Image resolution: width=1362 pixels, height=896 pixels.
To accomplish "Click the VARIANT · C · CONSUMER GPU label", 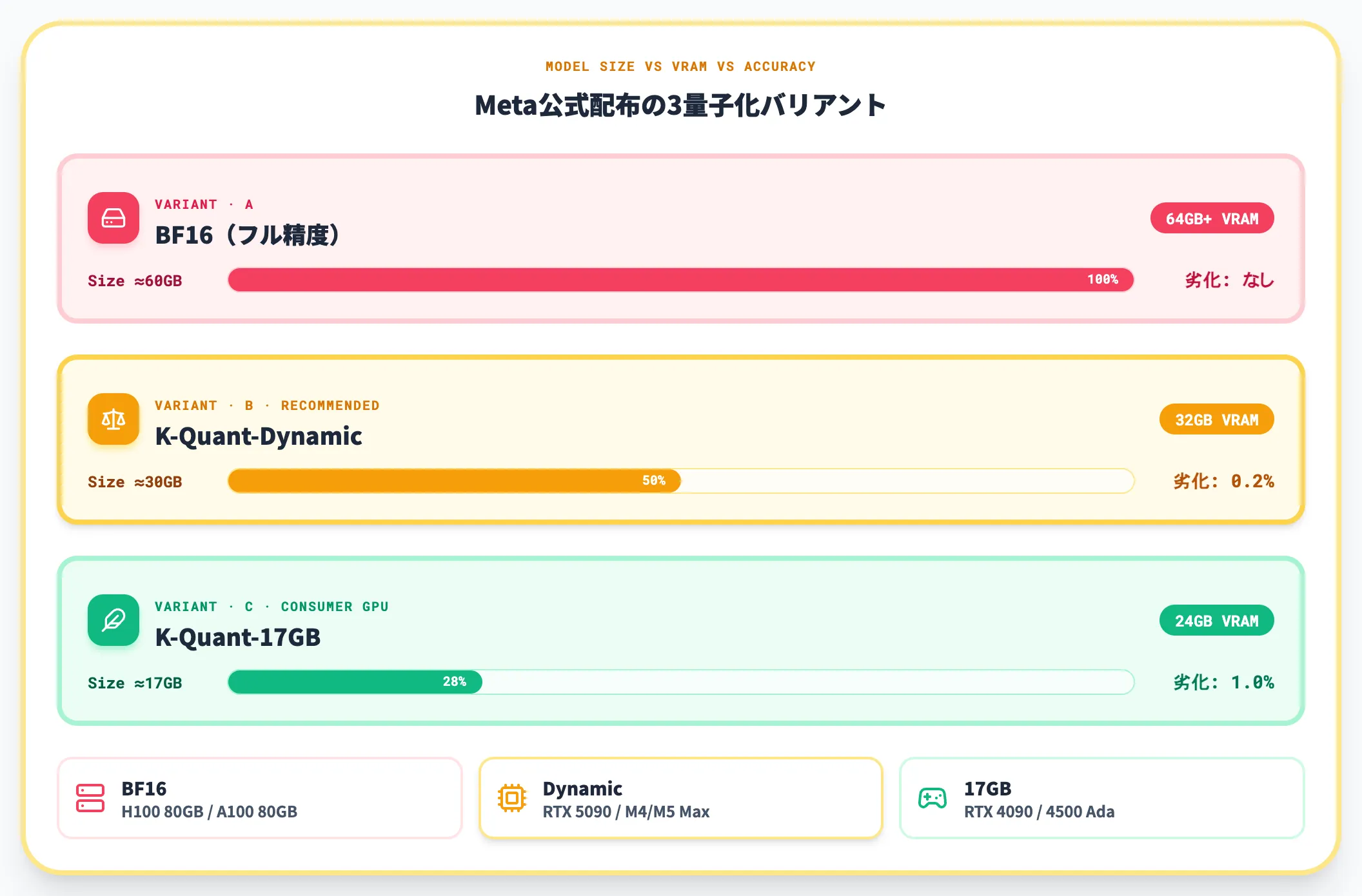I will click(271, 607).
